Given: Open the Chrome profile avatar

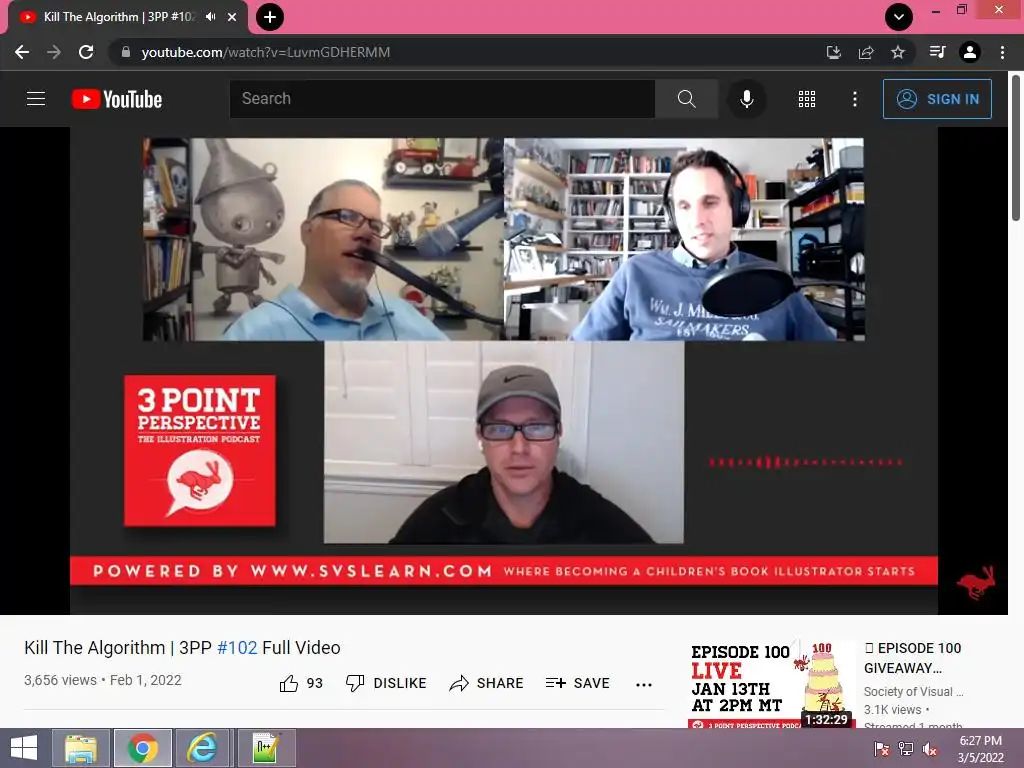Looking at the screenshot, I should [x=970, y=52].
